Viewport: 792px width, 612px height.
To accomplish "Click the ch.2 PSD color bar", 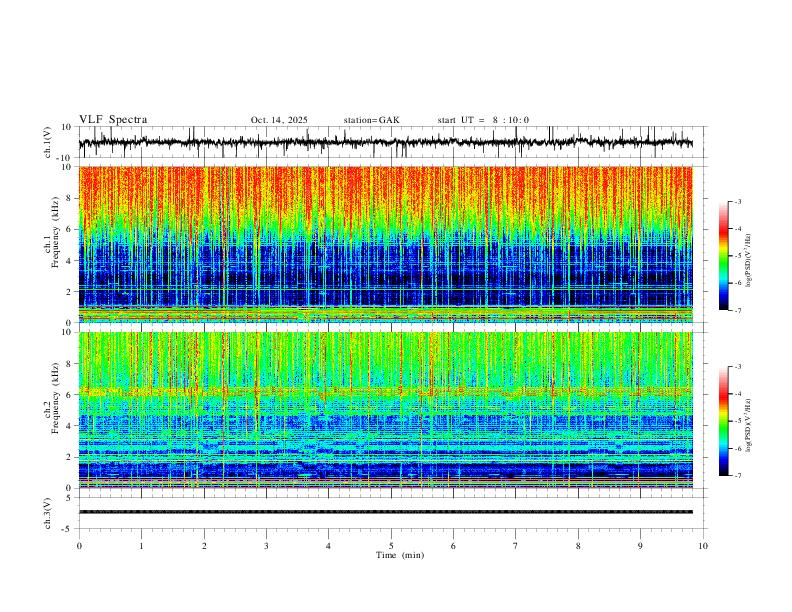I will [x=723, y=421].
